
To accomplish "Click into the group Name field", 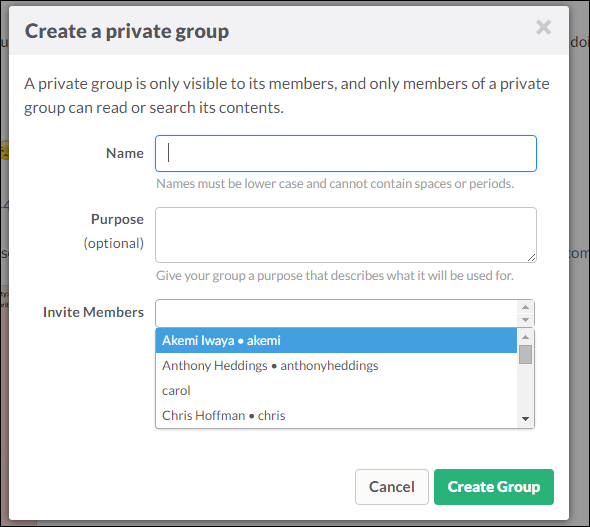I will click(346, 153).
